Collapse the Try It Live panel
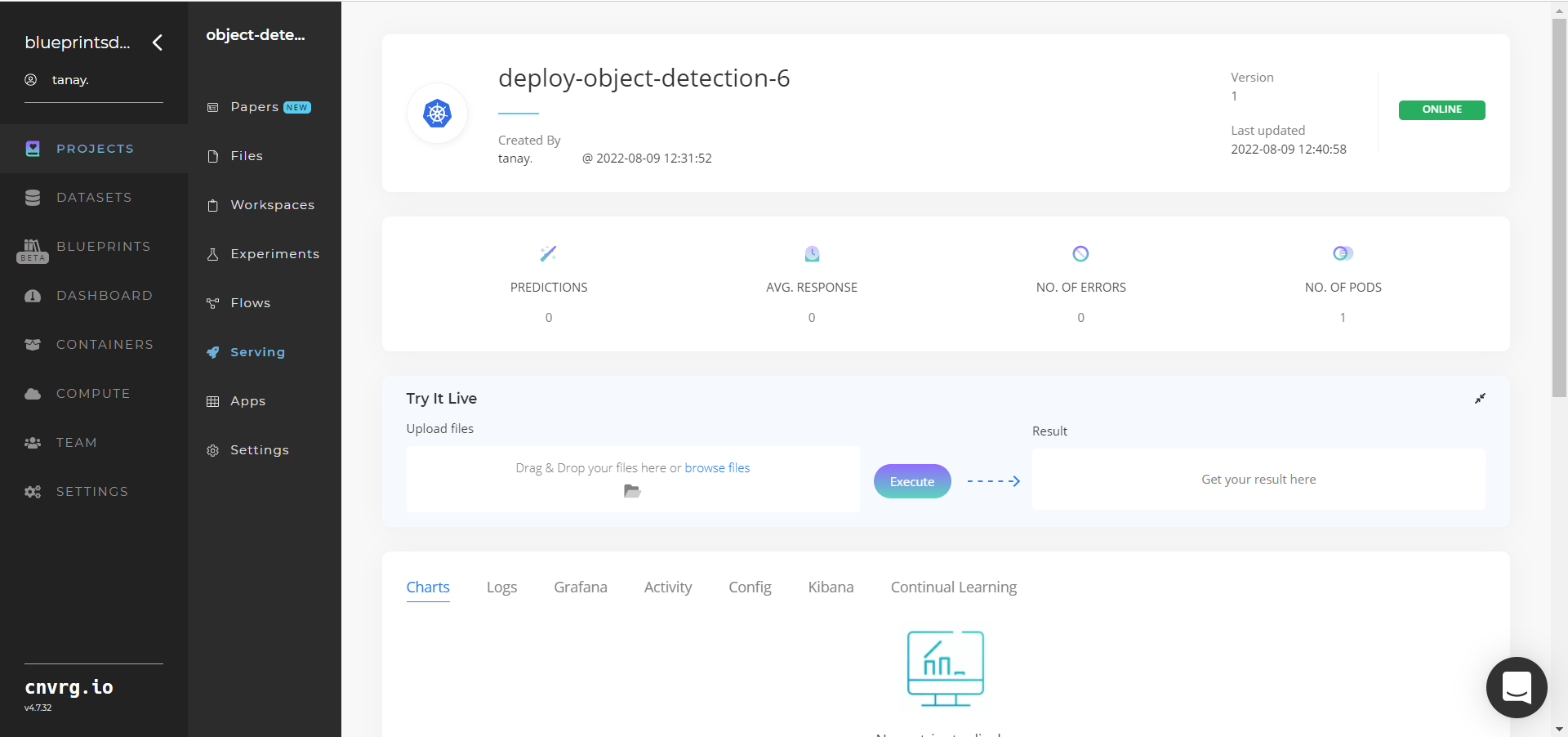Image resolution: width=1568 pixels, height=737 pixels. coord(1480,399)
